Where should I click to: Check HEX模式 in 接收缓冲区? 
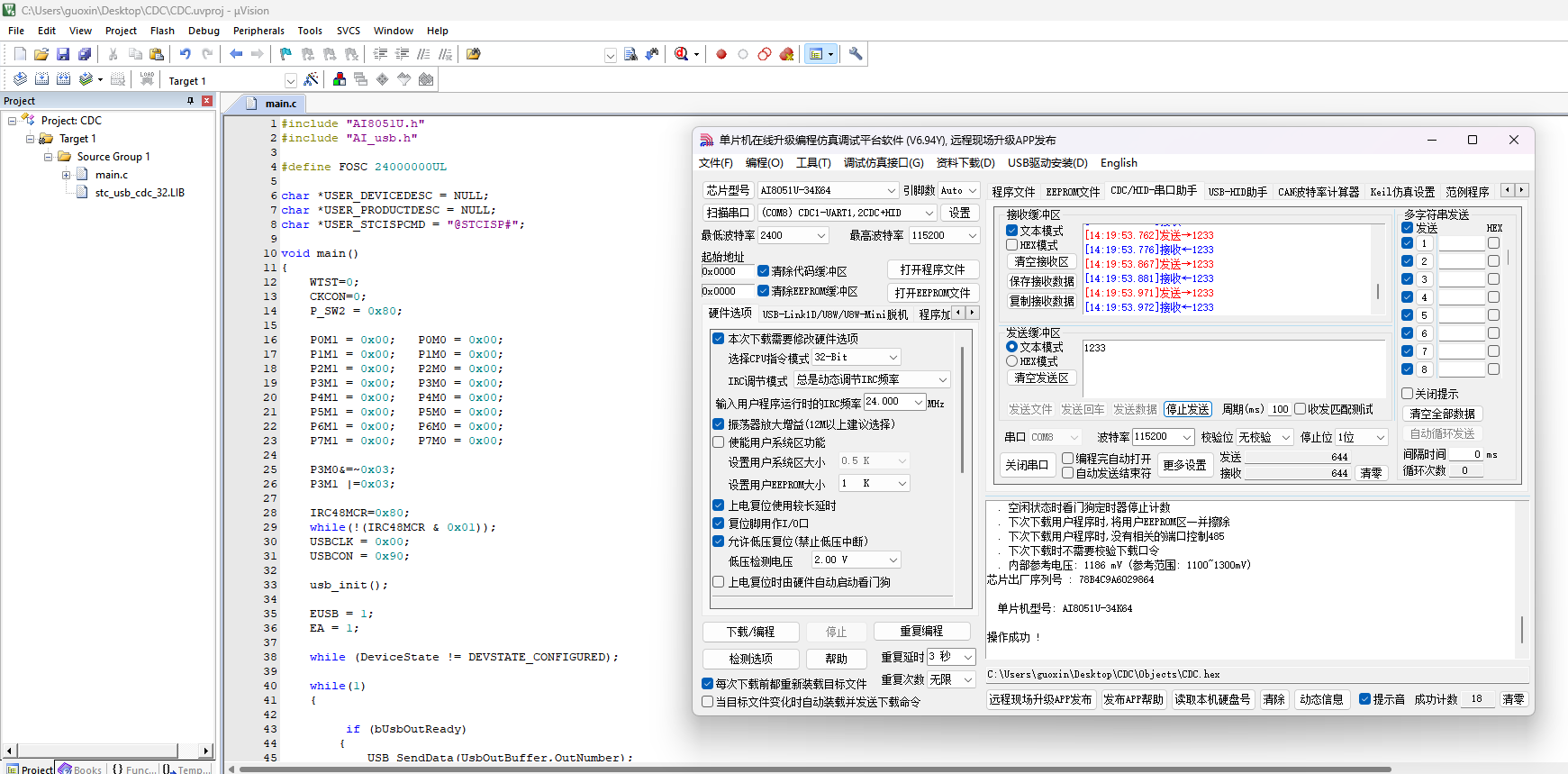tap(1012, 245)
